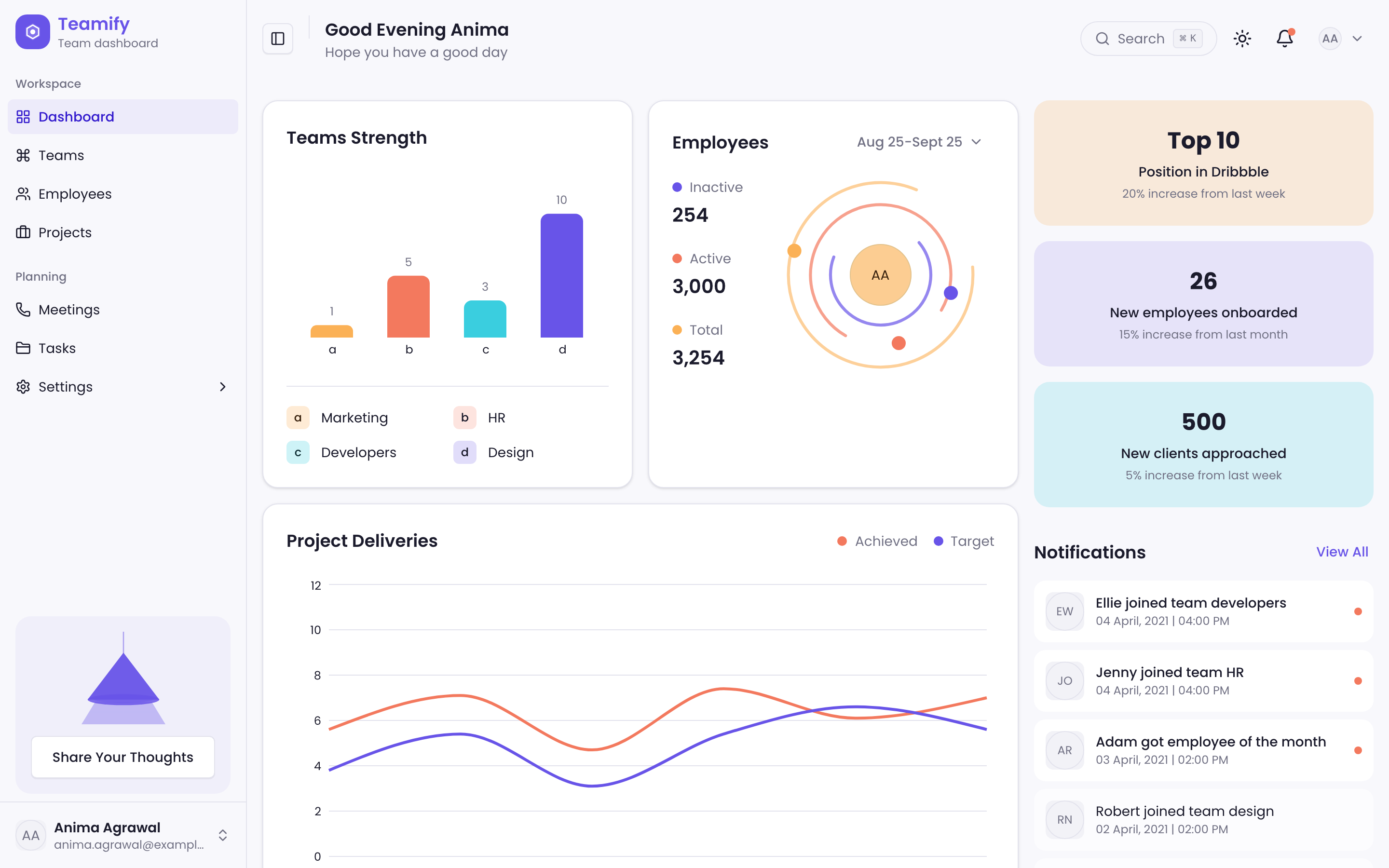
Task: Open Robert joined team design notification
Action: [x=1203, y=819]
